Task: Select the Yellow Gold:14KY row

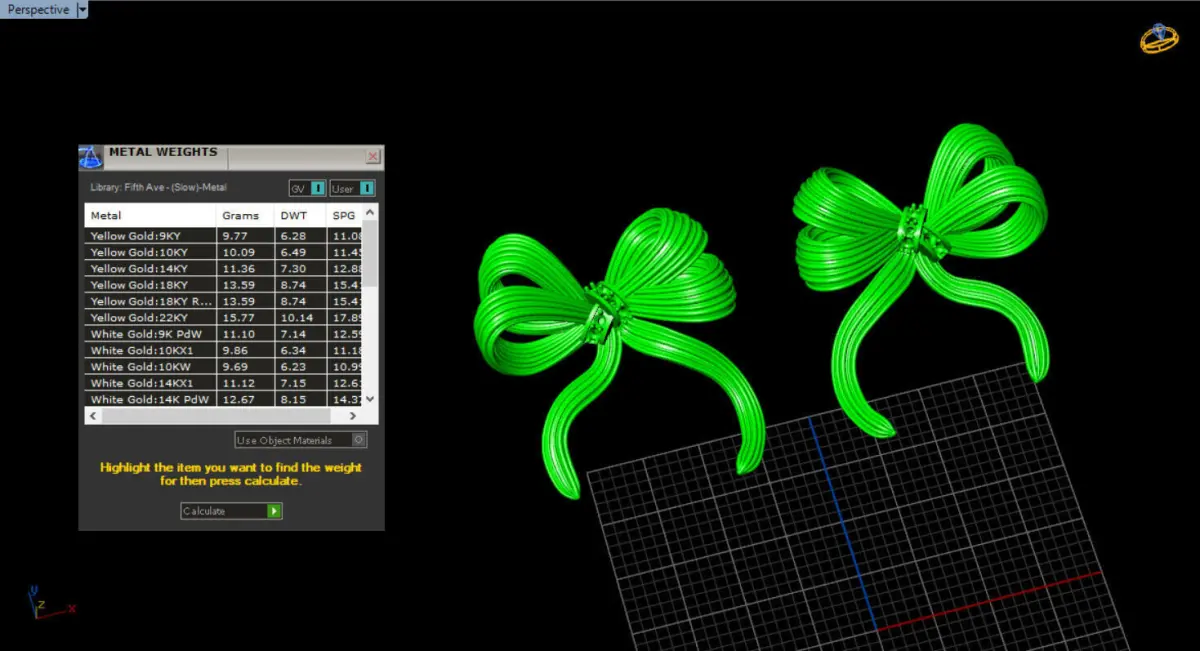Action: click(x=223, y=269)
